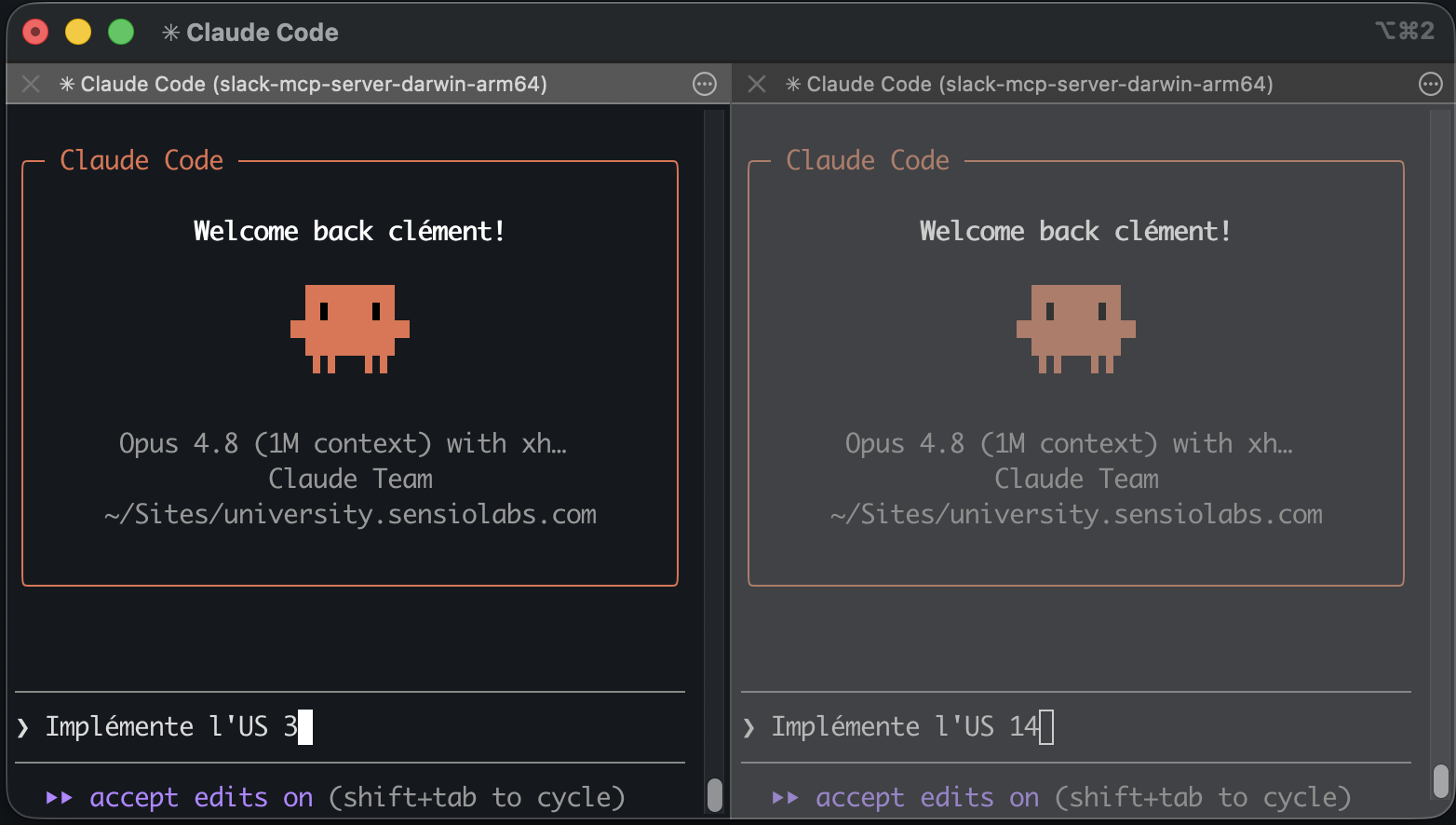The image size is (1456, 825).
Task: Click the "Opus 4.8 (1M context)" line, right pane
Action: click(1069, 443)
